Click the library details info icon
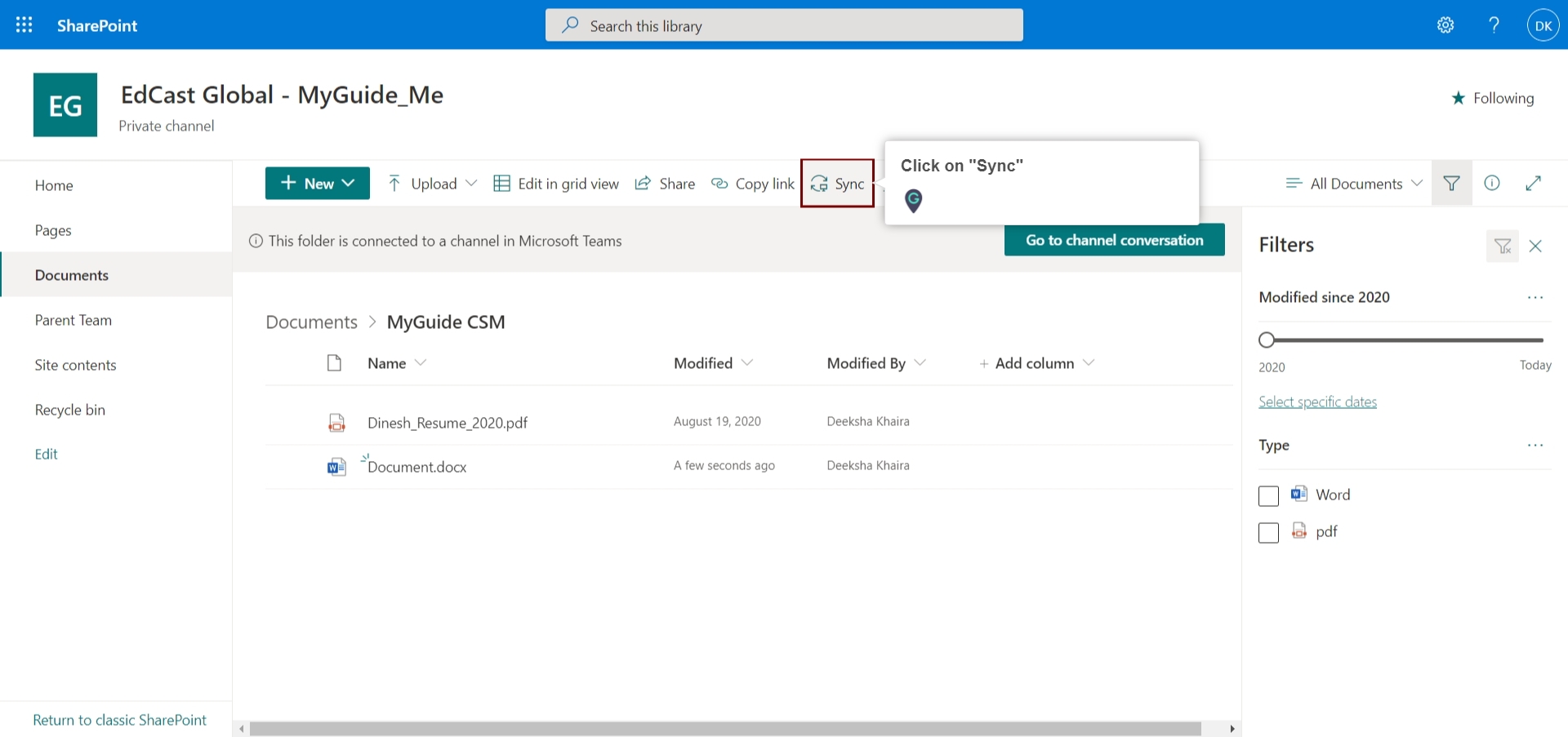Viewport: 1568px width, 737px height. 1493,183
